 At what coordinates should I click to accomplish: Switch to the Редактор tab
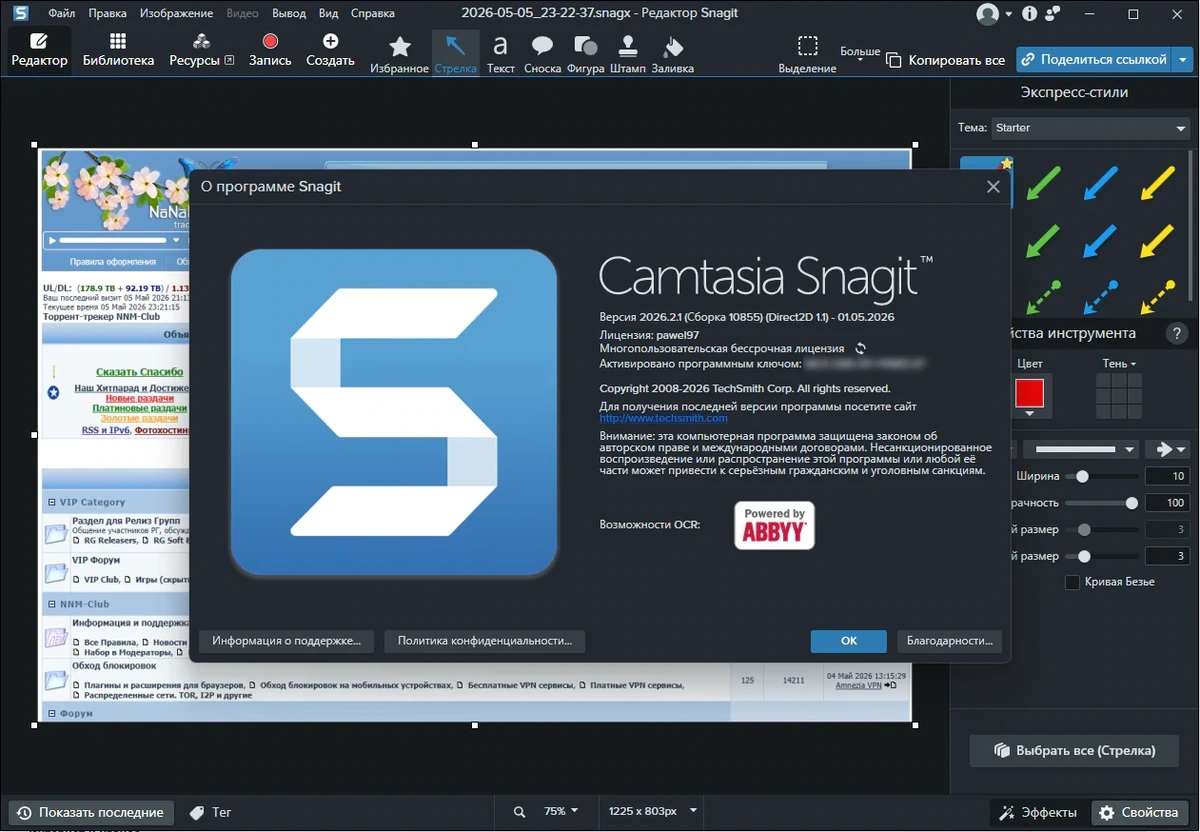click(39, 49)
